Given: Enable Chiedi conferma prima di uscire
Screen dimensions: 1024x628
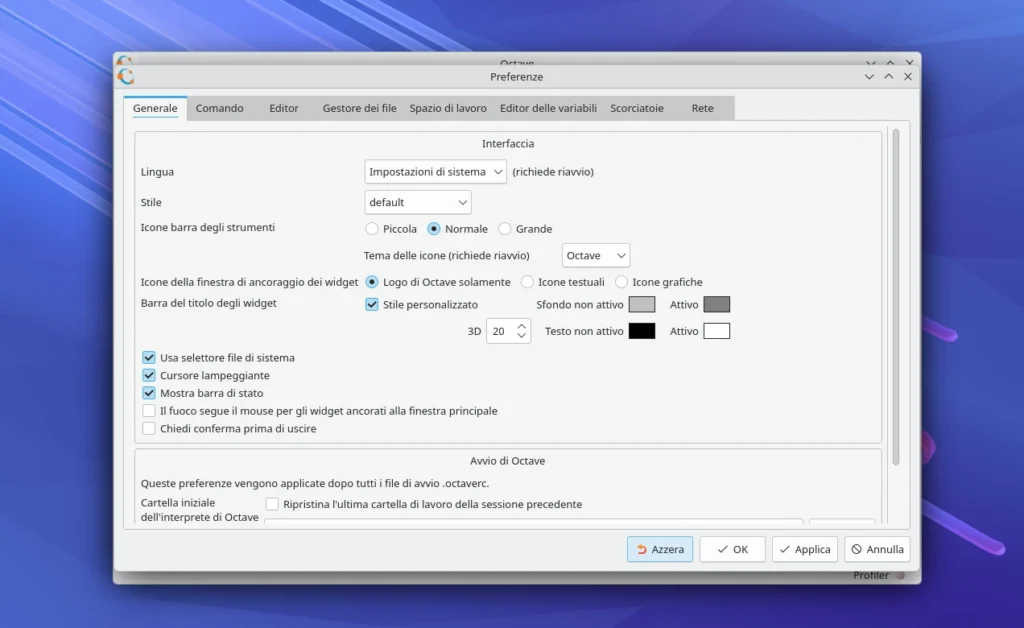Looking at the screenshot, I should tap(148, 428).
